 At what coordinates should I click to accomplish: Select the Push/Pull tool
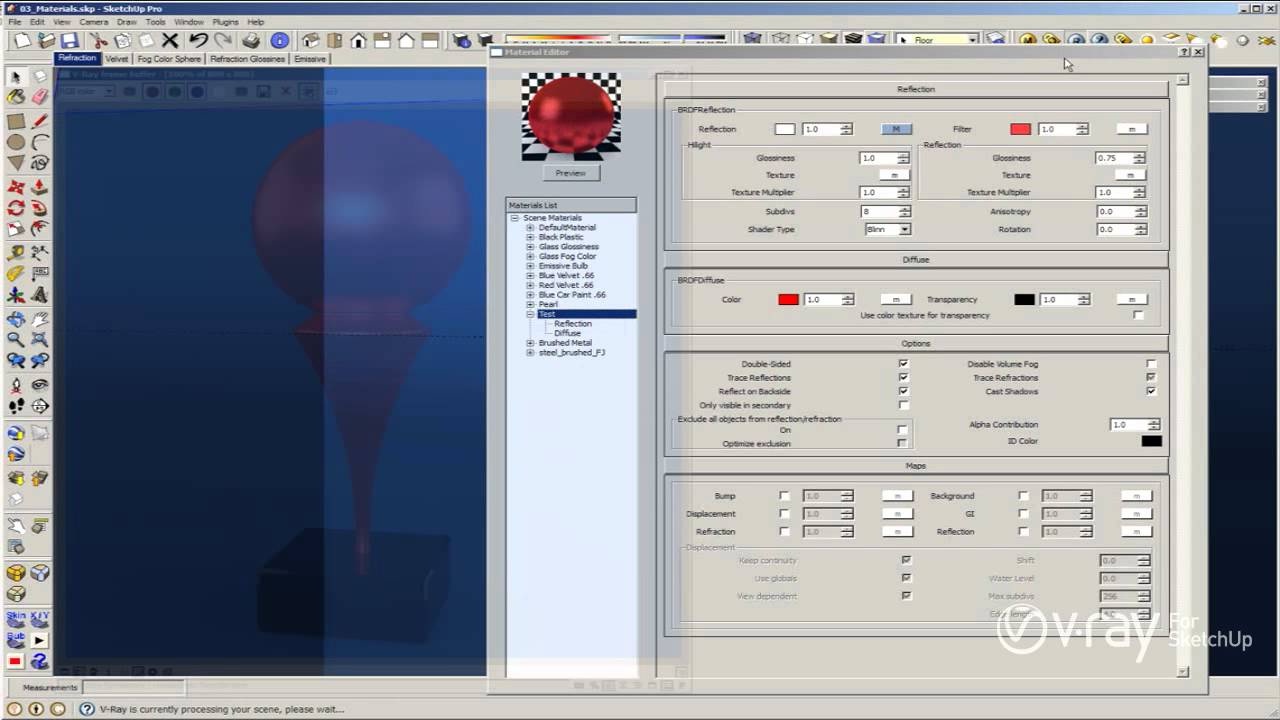40,187
